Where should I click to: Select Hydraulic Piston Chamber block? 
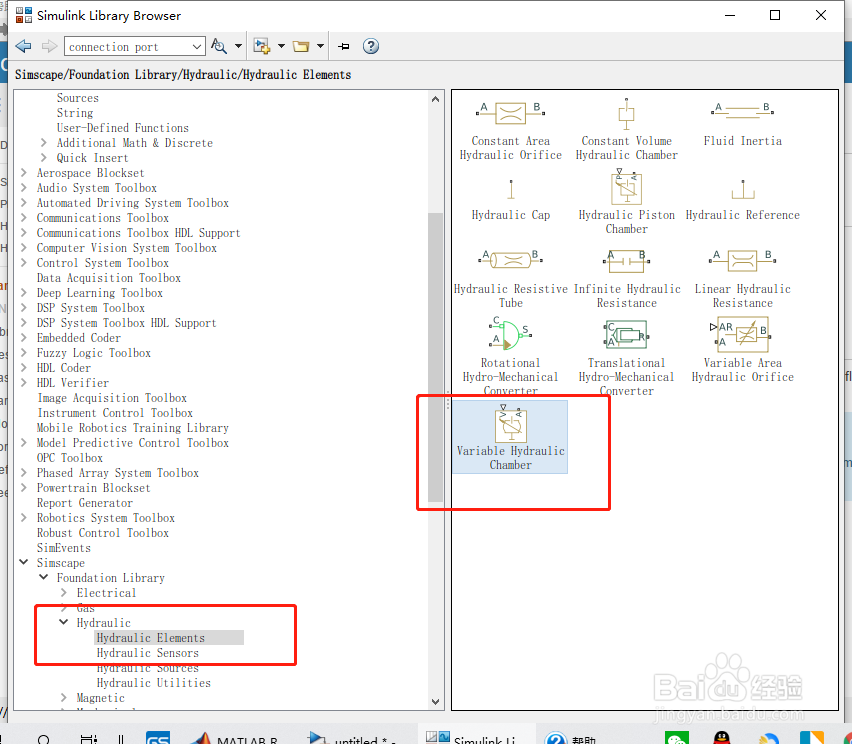pyautogui.click(x=627, y=202)
